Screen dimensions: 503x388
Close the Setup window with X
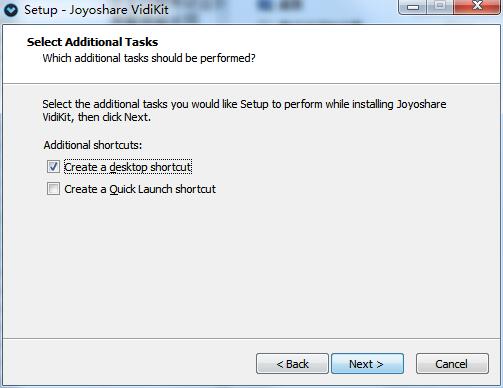pyautogui.click(x=477, y=7)
